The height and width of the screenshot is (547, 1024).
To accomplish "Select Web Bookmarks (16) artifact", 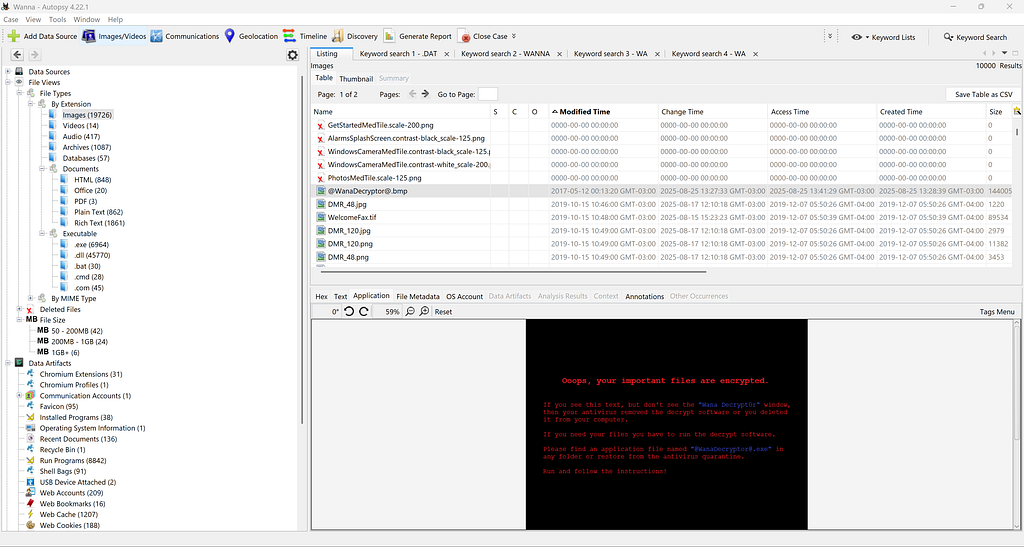I will (72, 503).
